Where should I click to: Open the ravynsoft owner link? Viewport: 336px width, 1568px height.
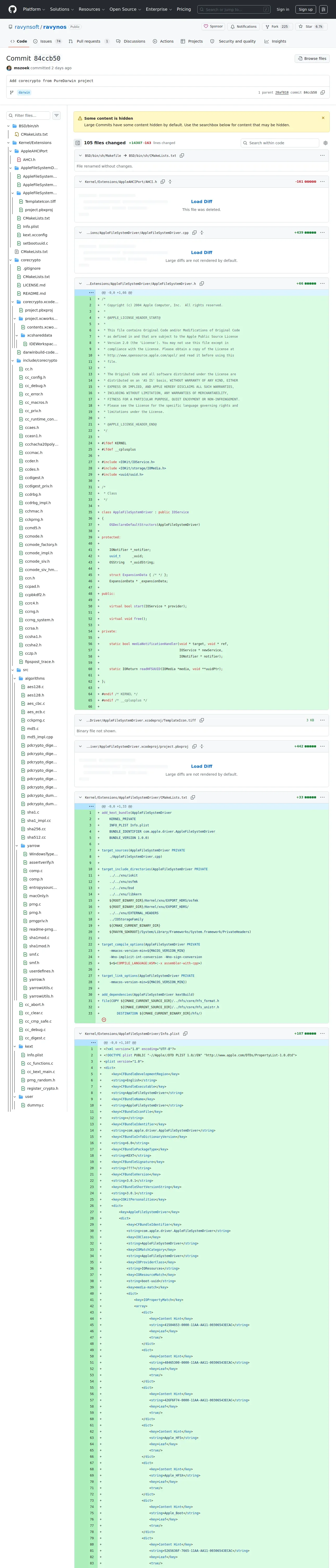pyautogui.click(x=27, y=27)
